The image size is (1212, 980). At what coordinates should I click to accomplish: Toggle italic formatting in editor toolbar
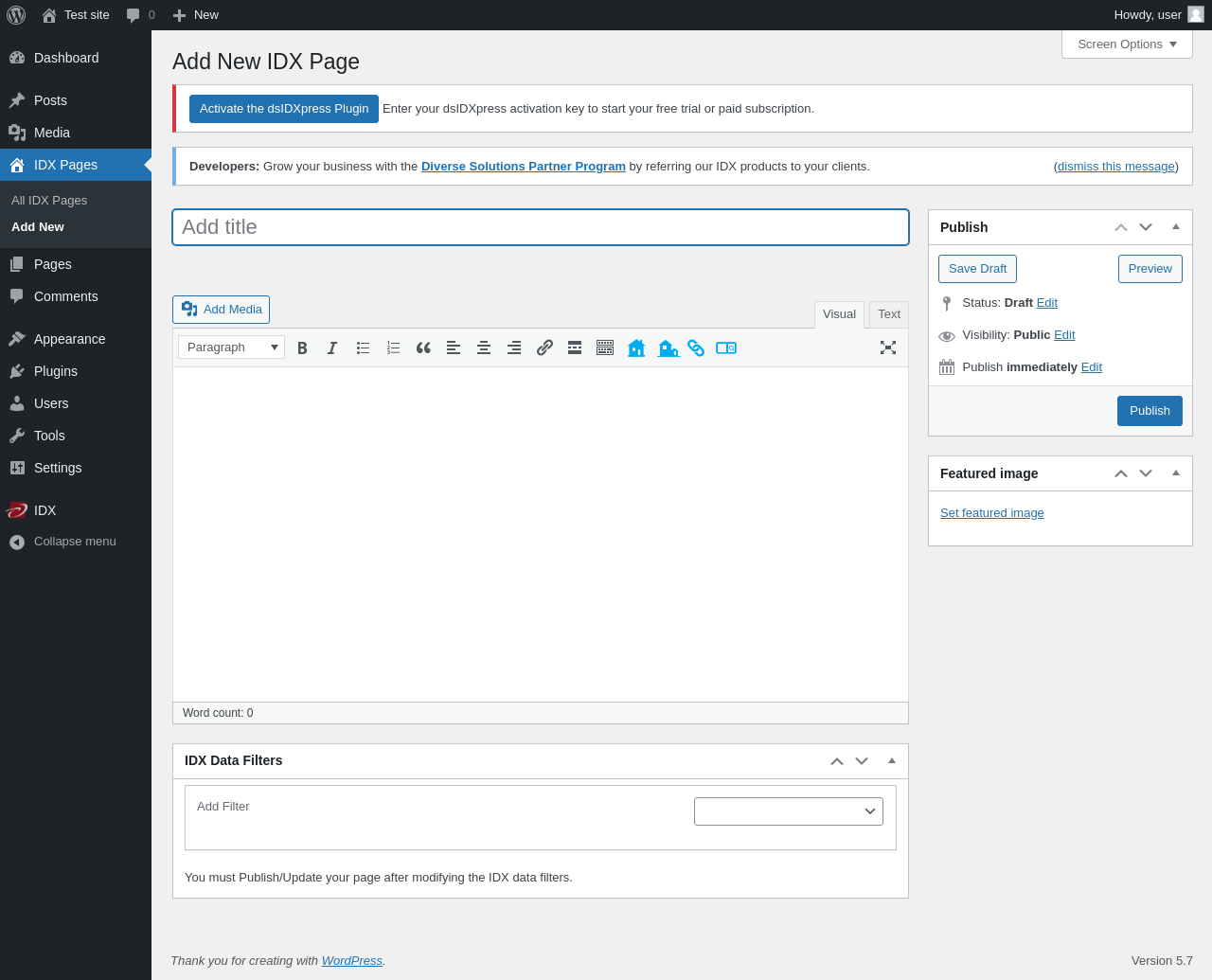[x=332, y=347]
